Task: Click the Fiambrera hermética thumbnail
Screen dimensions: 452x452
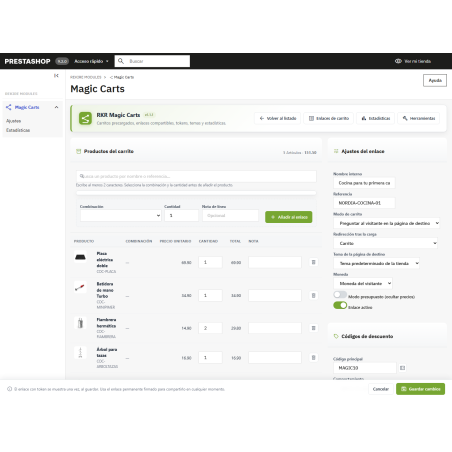Action: tap(80, 323)
